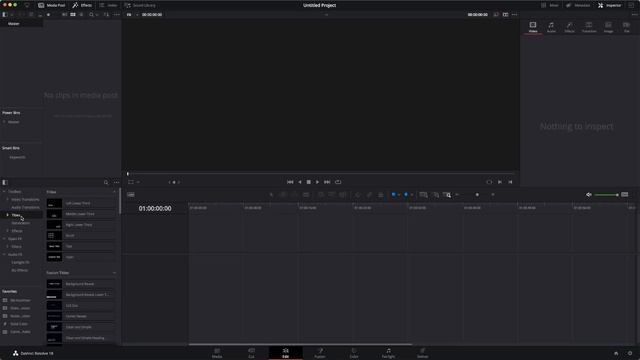Toggle loop playback in viewer
Viewport: 640px width, 360px height.
tap(338, 182)
